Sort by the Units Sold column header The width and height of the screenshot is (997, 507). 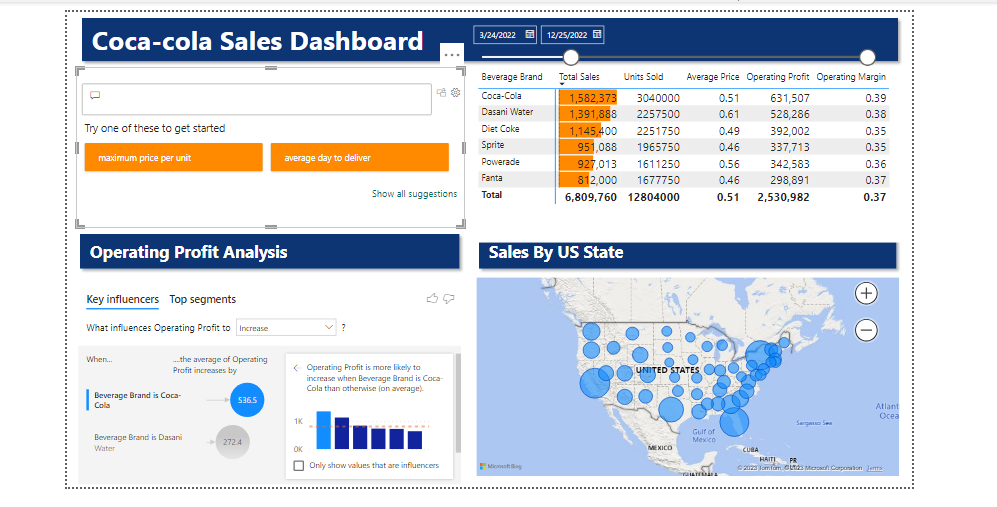pos(643,76)
